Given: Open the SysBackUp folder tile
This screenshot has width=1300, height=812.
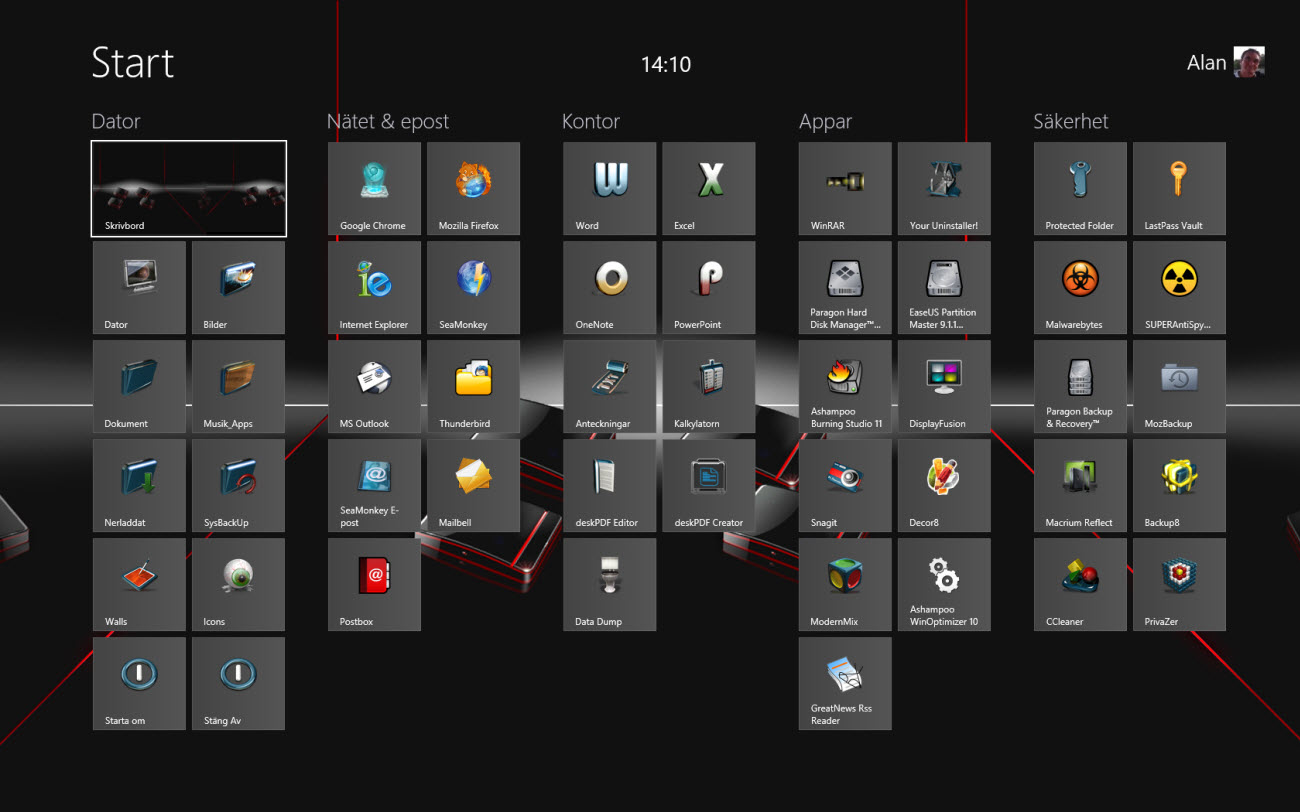Looking at the screenshot, I should (238, 485).
